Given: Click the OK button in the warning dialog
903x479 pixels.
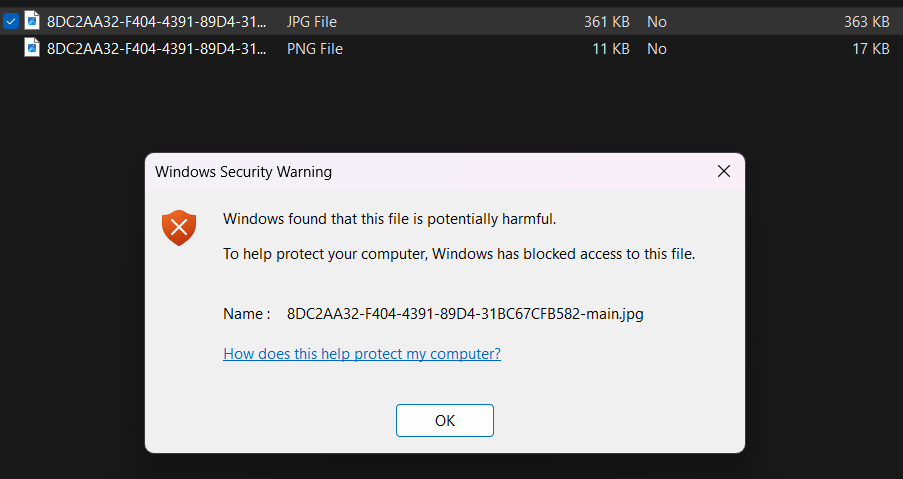Looking at the screenshot, I should tap(444, 420).
